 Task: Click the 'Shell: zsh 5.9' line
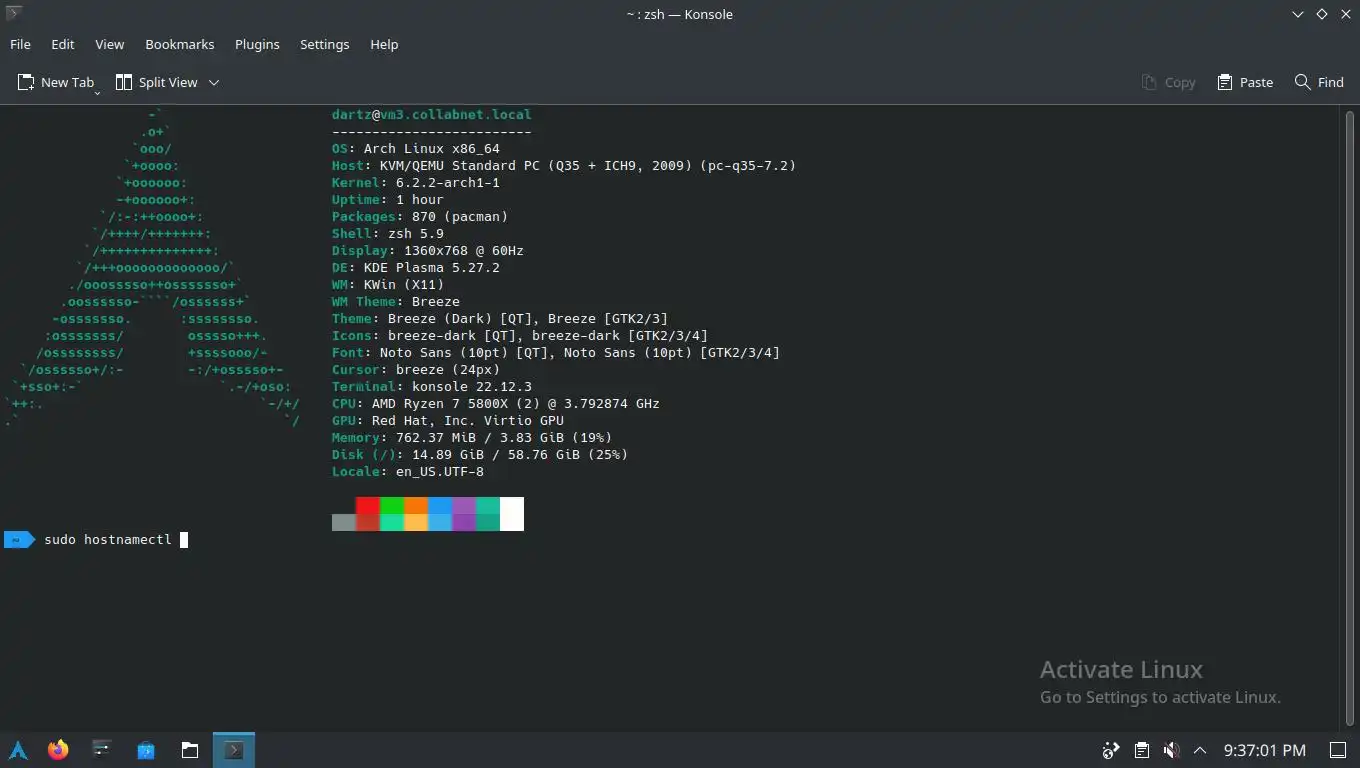(x=388, y=234)
